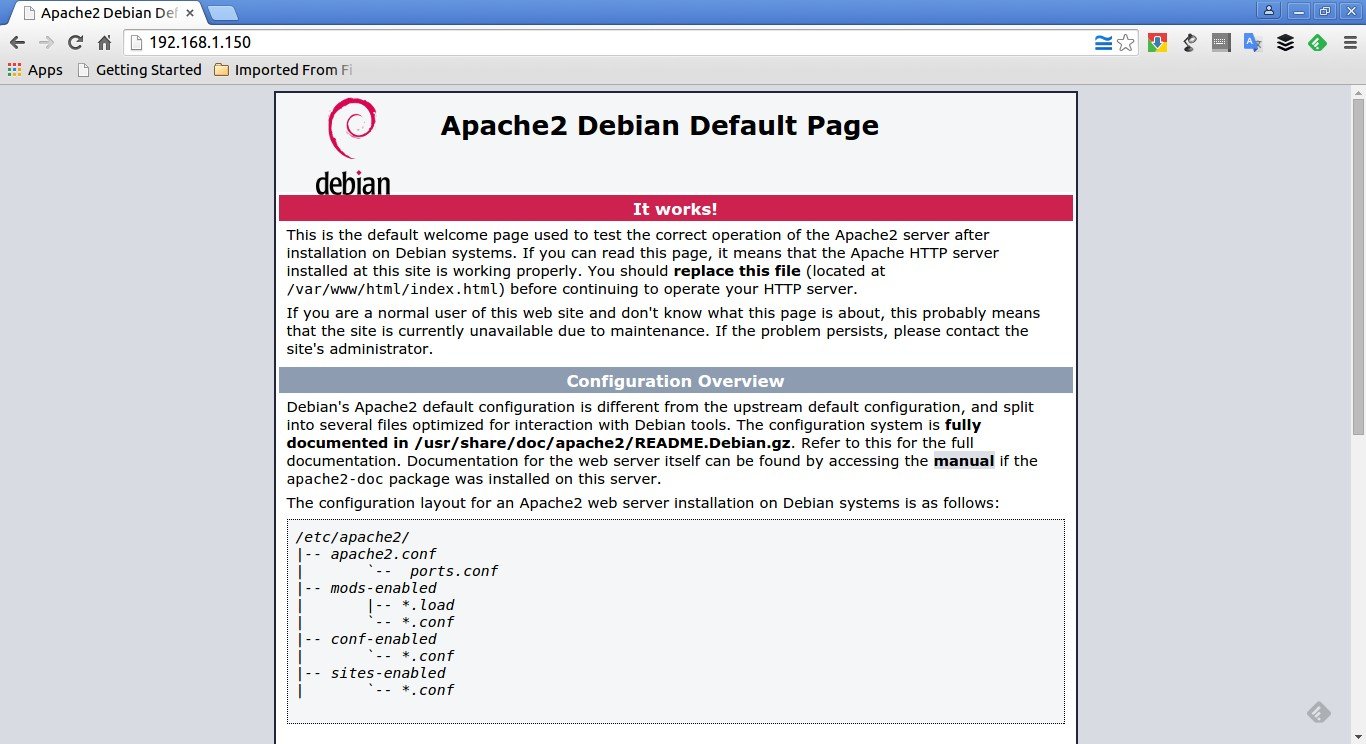The height and width of the screenshot is (744, 1366).
Task: Open the virtual keyboard extension
Action: (1220, 43)
